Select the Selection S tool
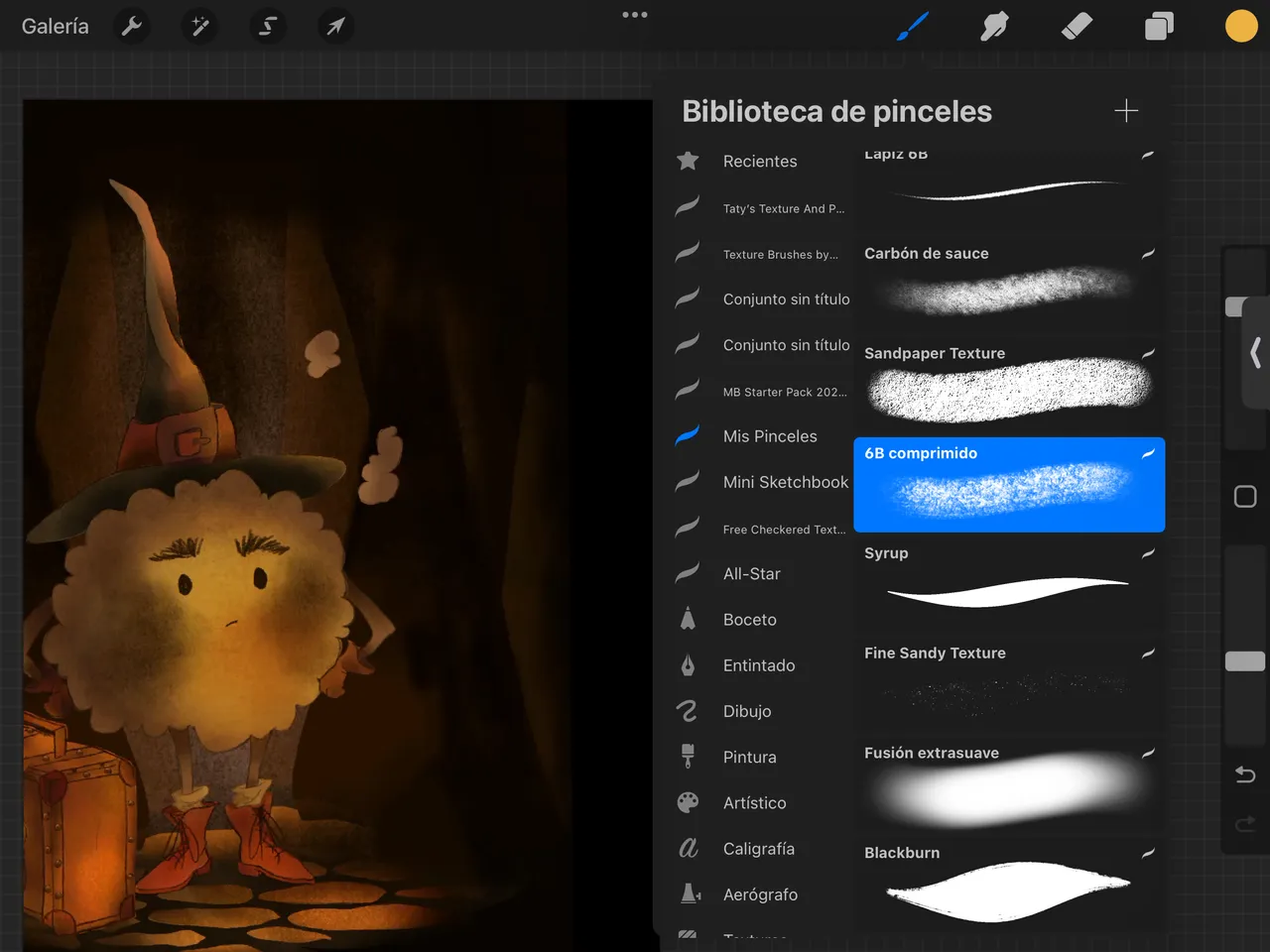The width and height of the screenshot is (1270, 952). point(268,27)
